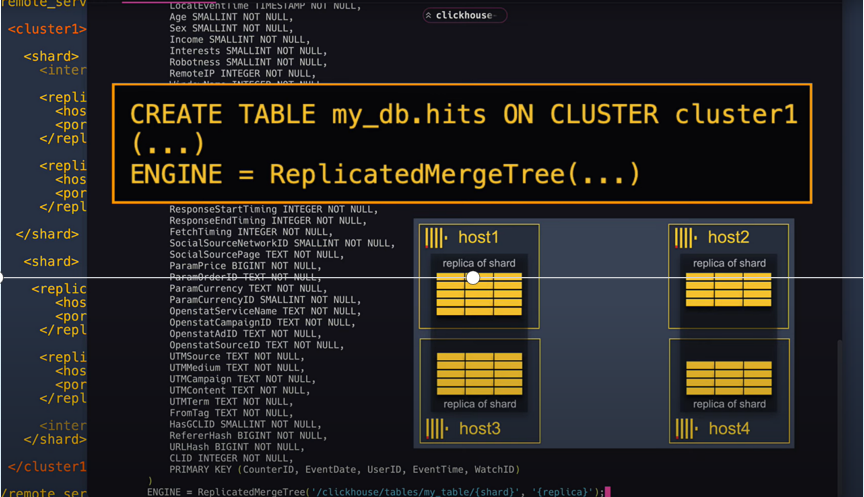Click the line 'Interests SMALLINT NOT NULL,'

(x=249, y=51)
